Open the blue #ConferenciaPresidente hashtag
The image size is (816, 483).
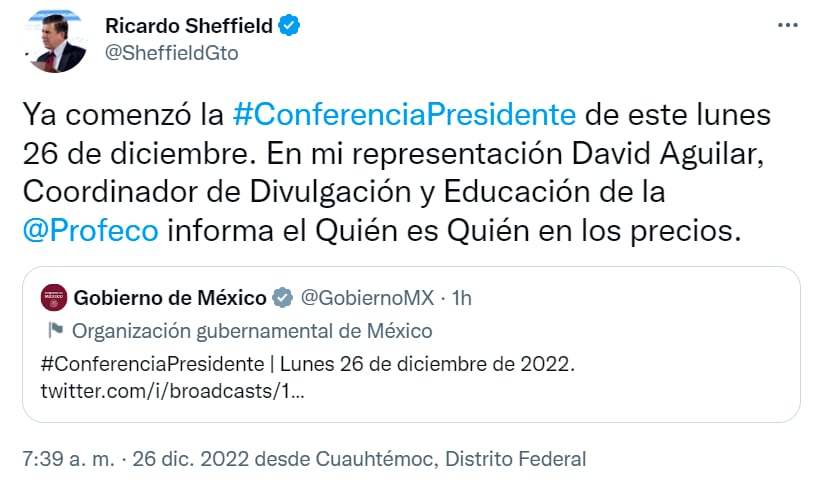[404, 114]
